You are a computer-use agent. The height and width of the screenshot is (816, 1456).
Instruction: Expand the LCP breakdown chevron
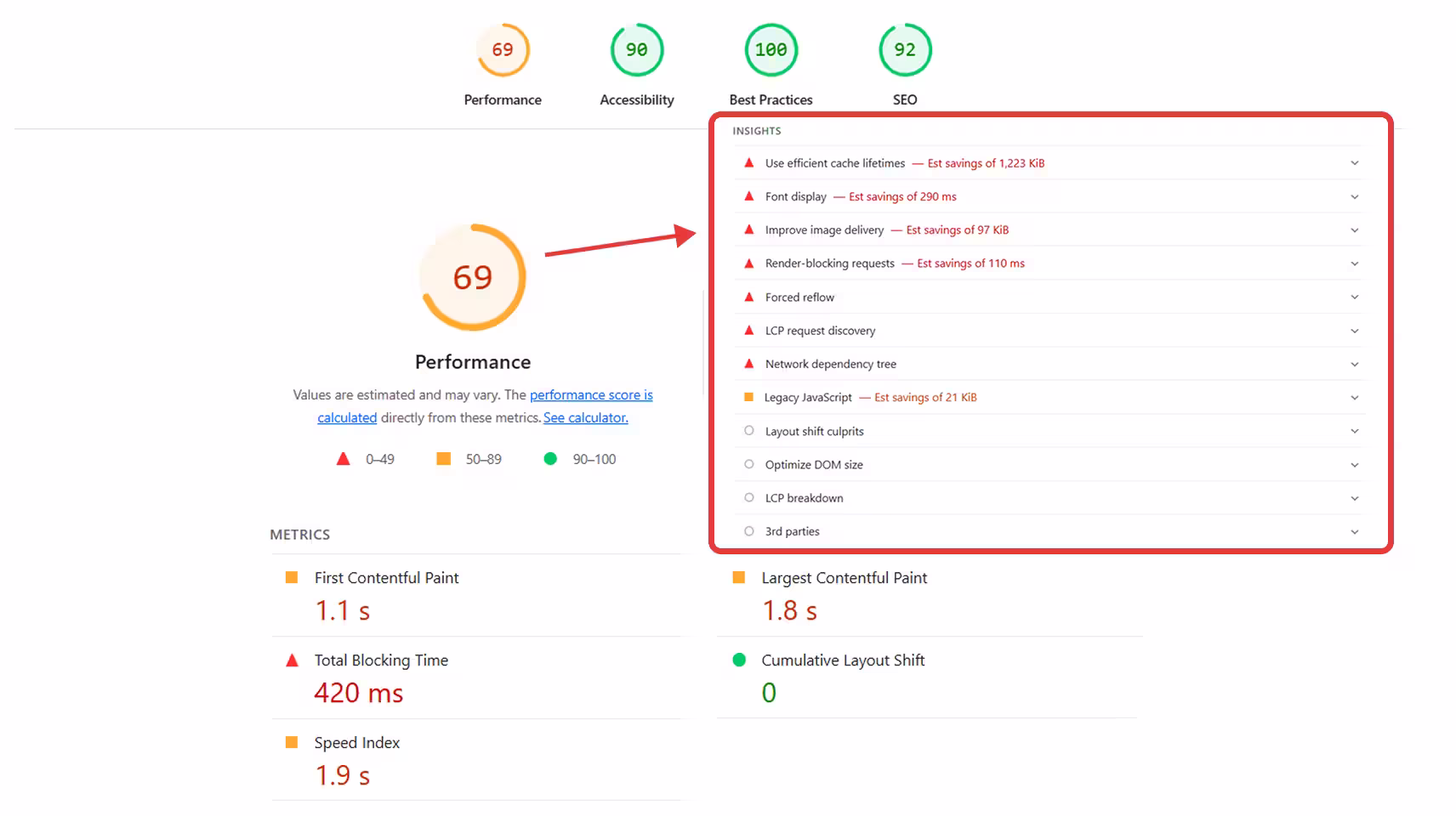1355,498
